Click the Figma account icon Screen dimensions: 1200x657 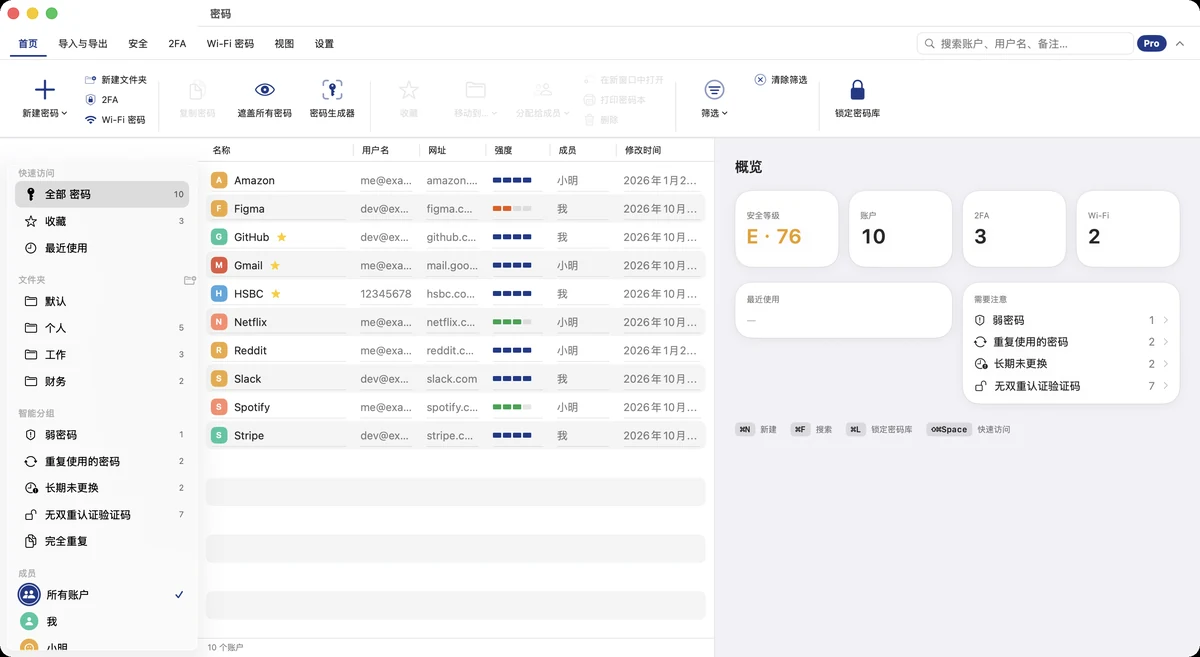[x=219, y=209]
